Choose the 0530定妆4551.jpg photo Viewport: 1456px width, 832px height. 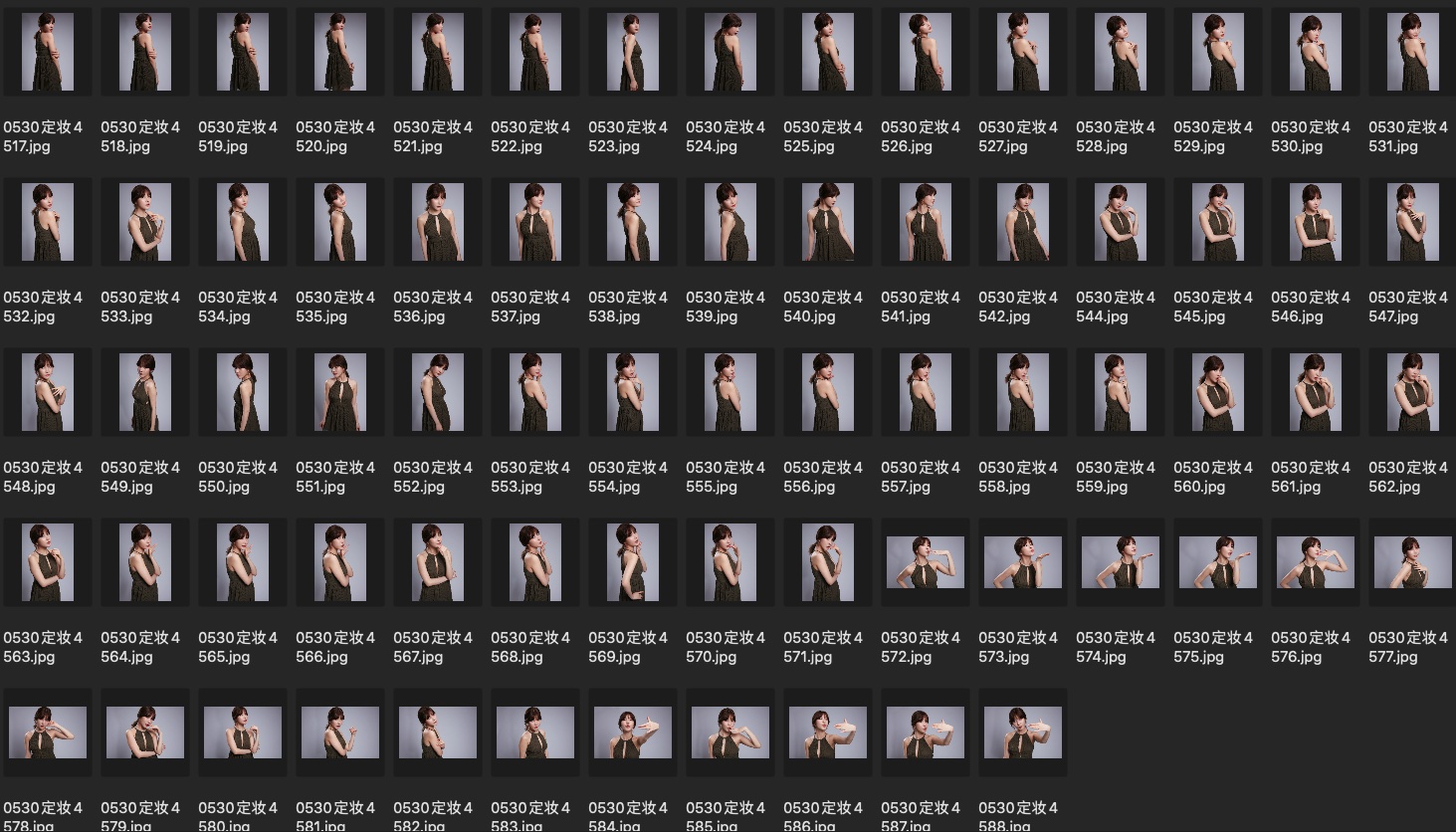[340, 393]
